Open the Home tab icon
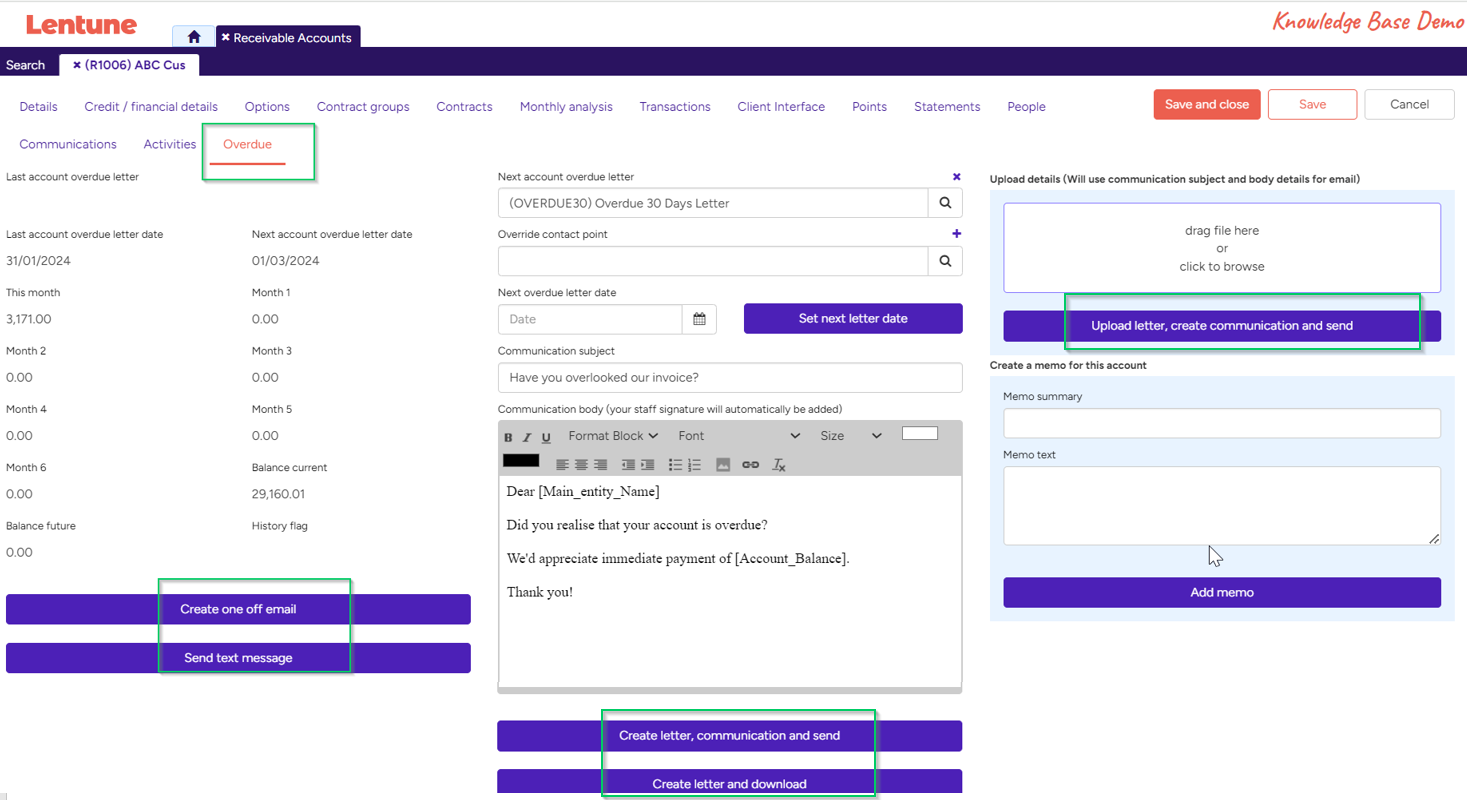The image size is (1467, 800). (x=194, y=37)
